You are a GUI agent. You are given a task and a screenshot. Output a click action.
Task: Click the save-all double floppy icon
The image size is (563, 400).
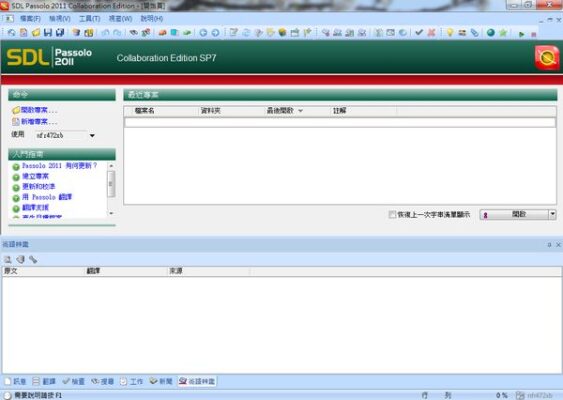pos(60,33)
